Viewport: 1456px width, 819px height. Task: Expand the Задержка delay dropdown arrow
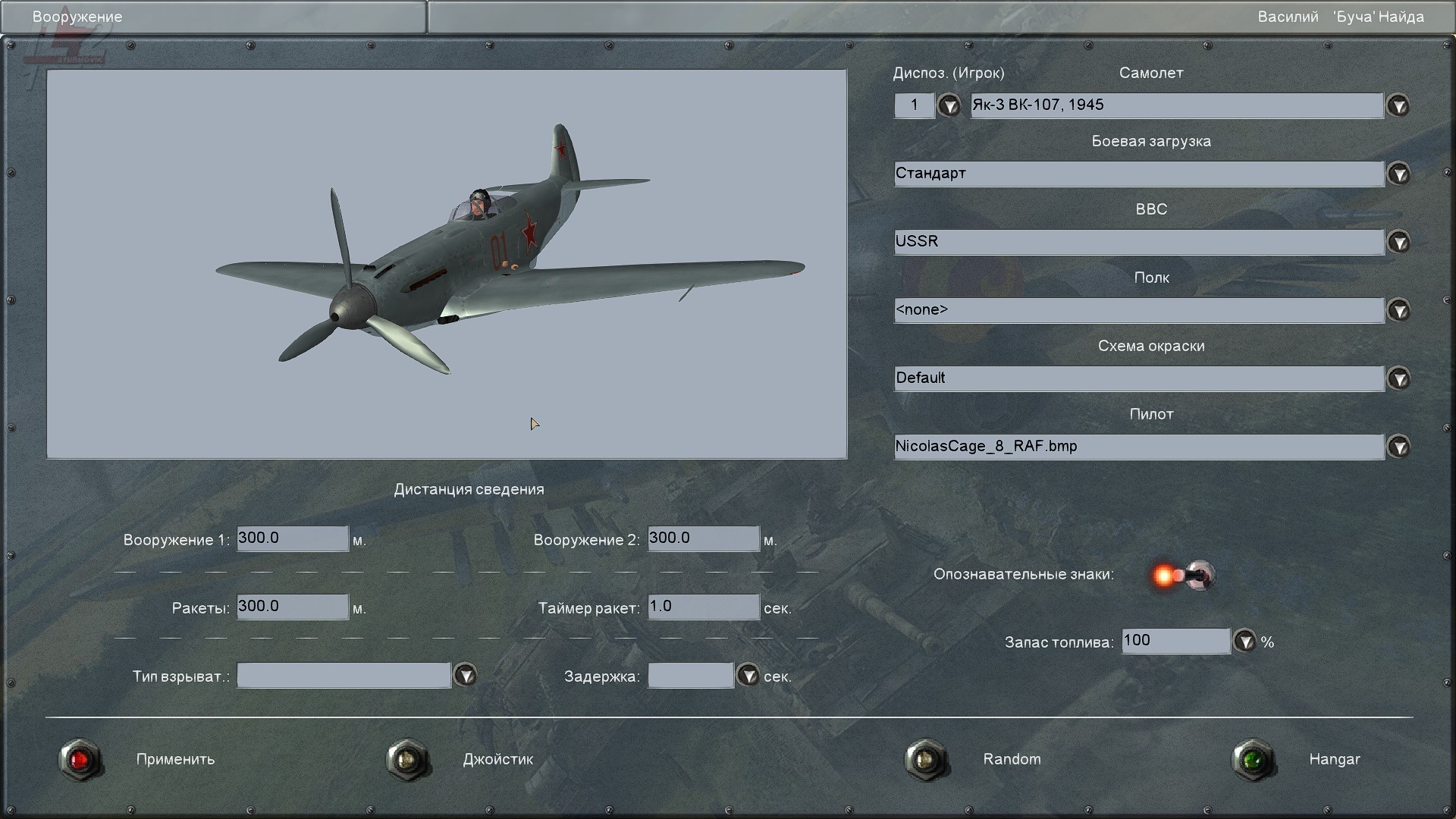[748, 675]
